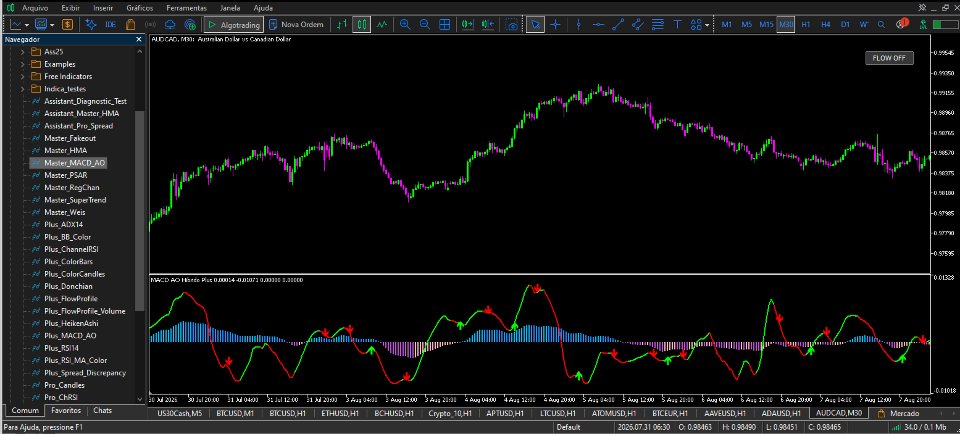
Task: Switch to the Crypto_10,H1 chart tab
Action: tap(449, 413)
